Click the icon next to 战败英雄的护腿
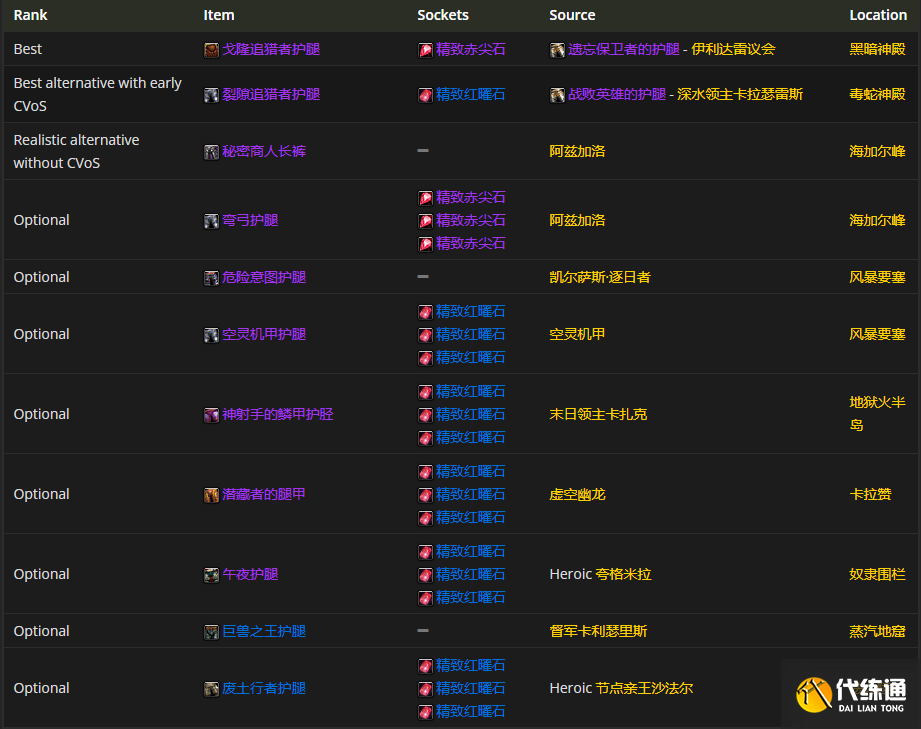921x729 pixels. [x=557, y=94]
